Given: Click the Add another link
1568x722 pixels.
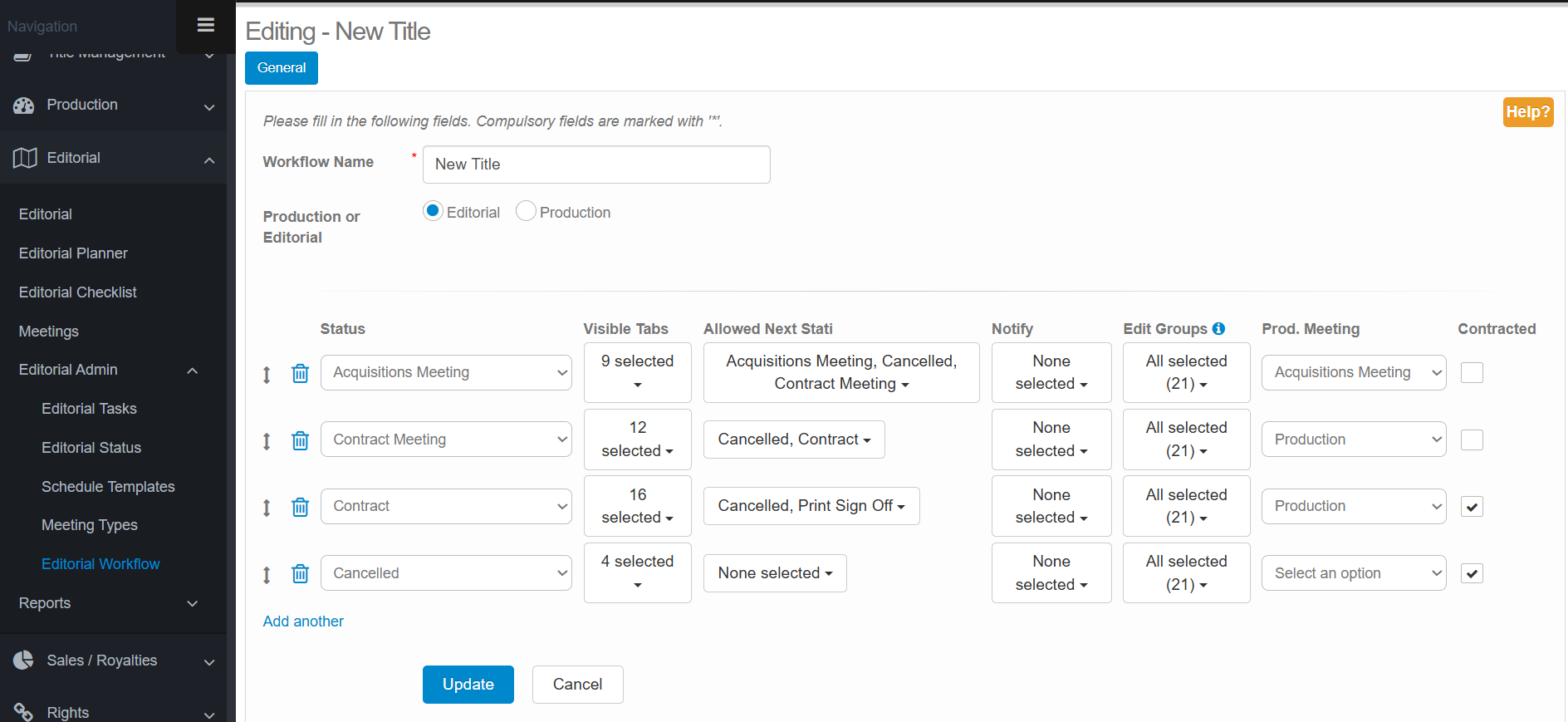Looking at the screenshot, I should (x=303, y=621).
